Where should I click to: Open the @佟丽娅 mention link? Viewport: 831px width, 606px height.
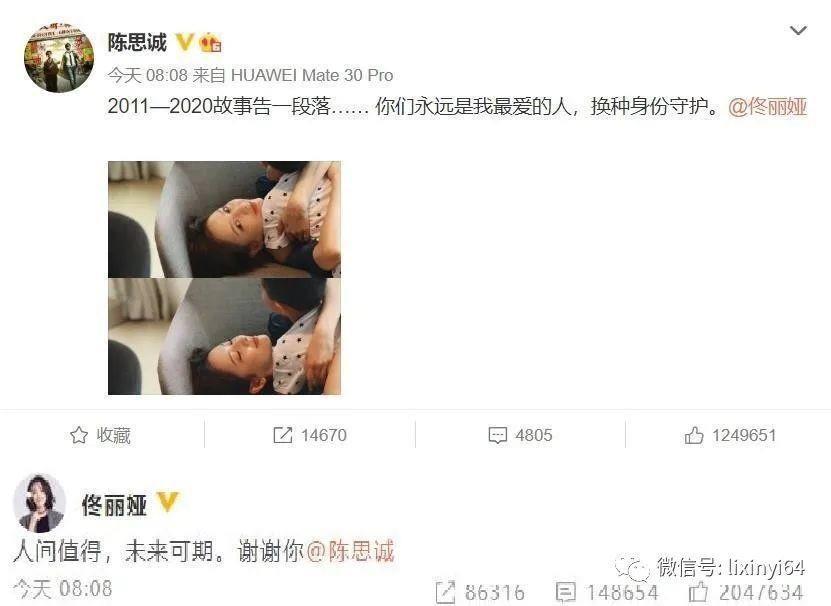click(x=767, y=107)
